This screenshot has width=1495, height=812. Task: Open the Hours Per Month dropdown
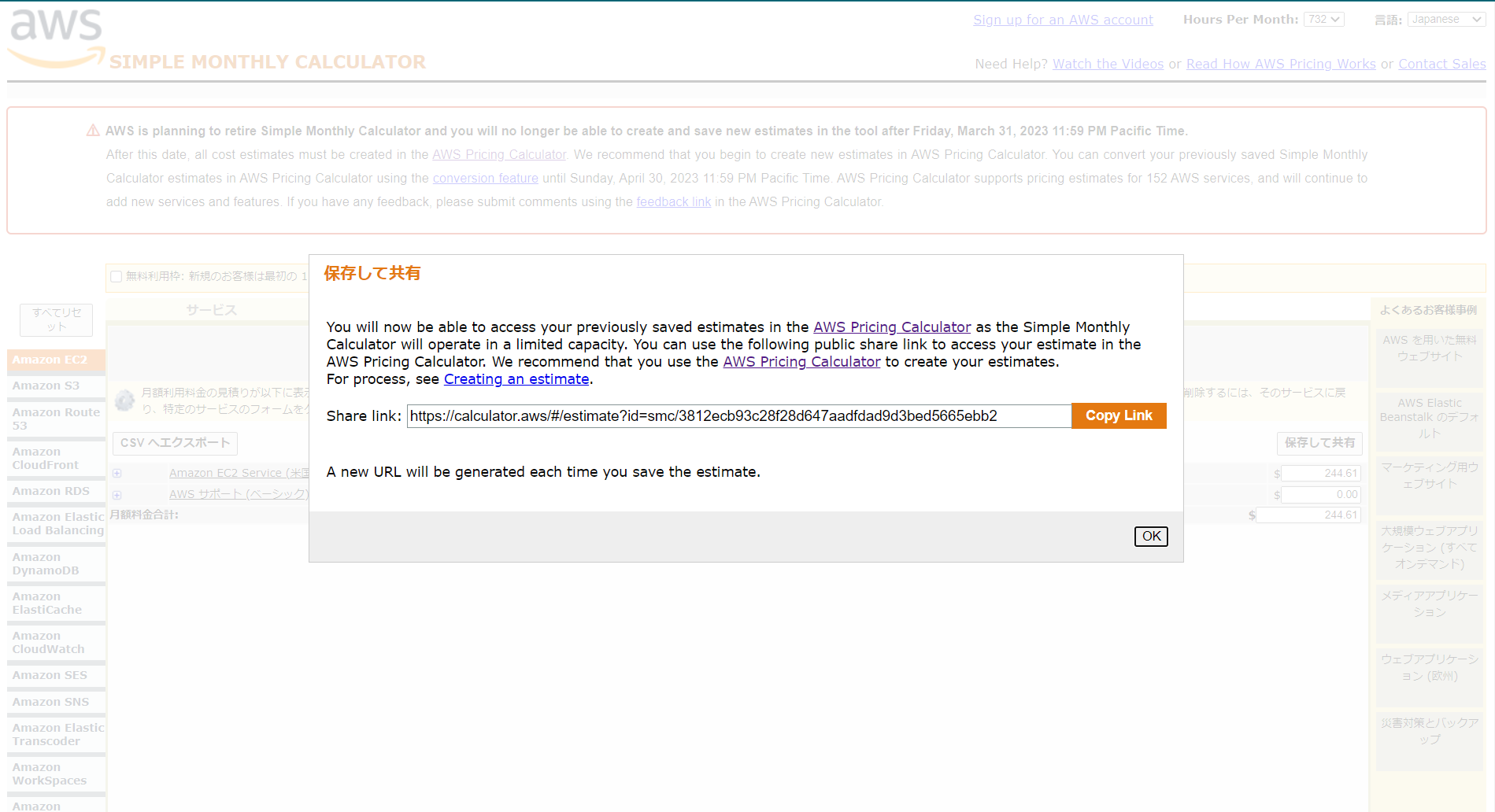[1323, 19]
